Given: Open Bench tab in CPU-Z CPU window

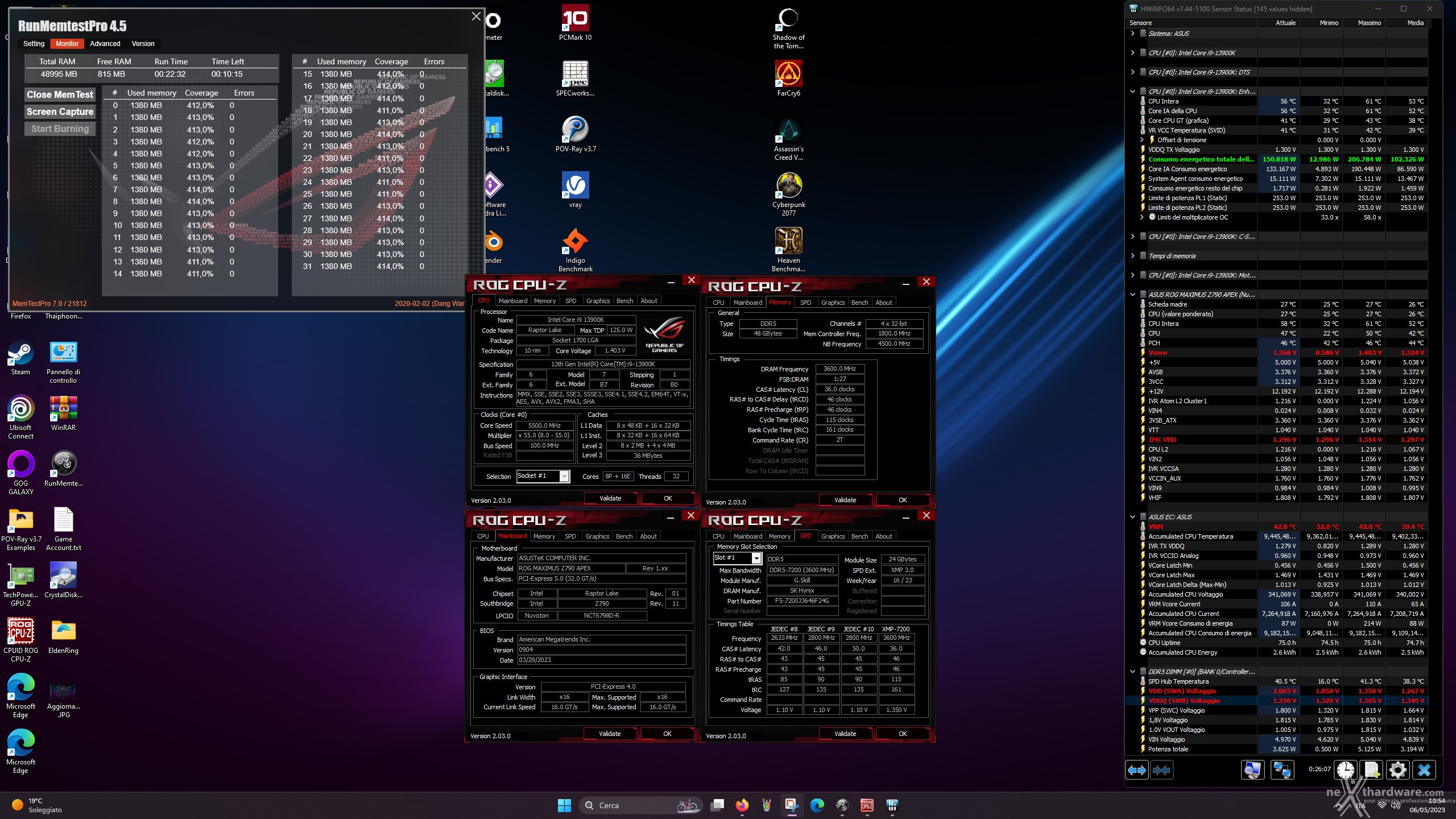Looking at the screenshot, I should (x=624, y=301).
